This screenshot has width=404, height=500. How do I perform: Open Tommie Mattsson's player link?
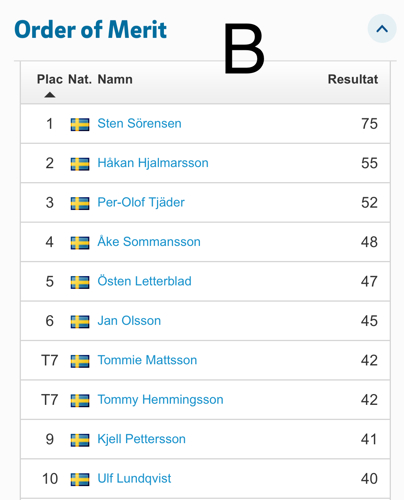147,360
